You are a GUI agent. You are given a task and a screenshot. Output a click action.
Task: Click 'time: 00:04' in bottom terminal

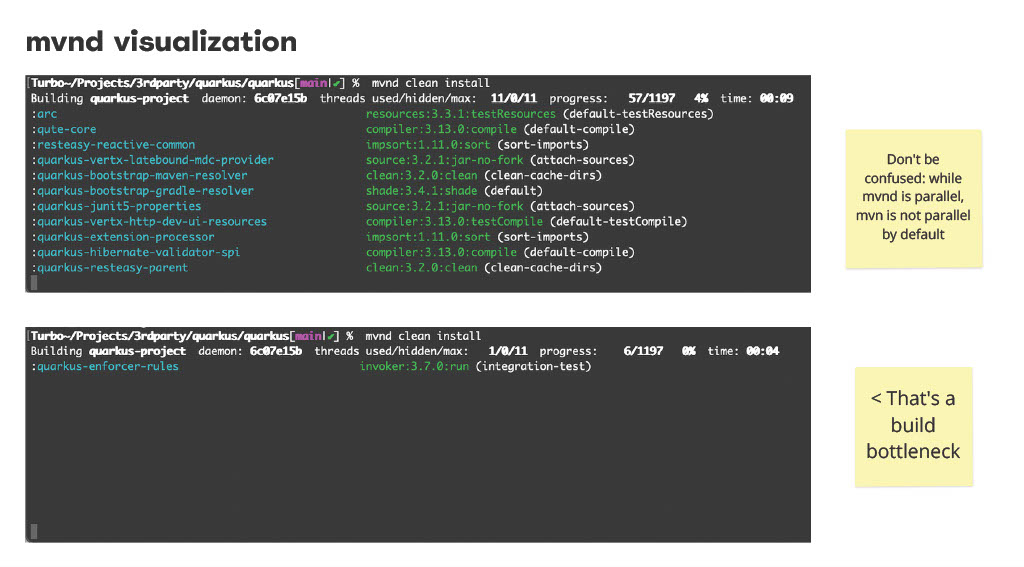(x=743, y=351)
